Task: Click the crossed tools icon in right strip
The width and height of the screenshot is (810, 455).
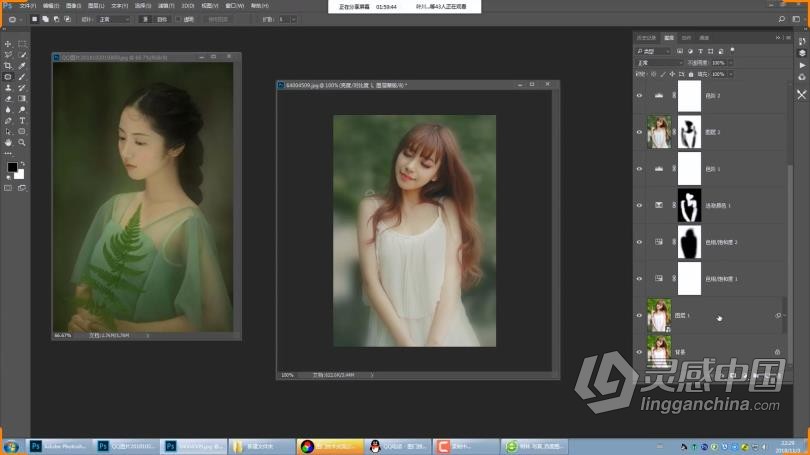Action: click(x=801, y=95)
